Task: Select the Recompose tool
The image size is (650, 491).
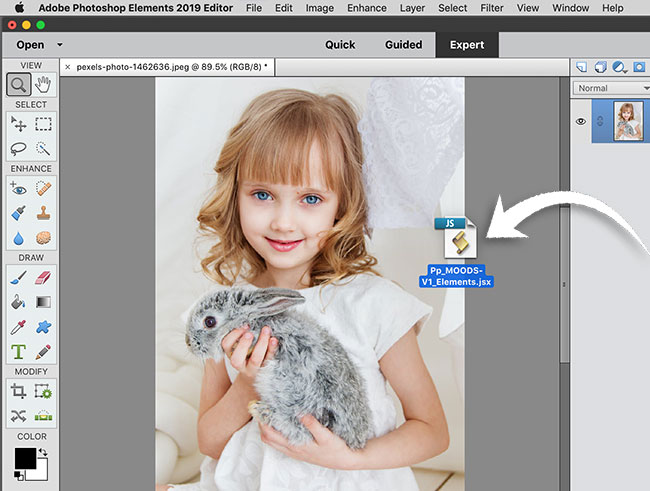Action: point(43,391)
